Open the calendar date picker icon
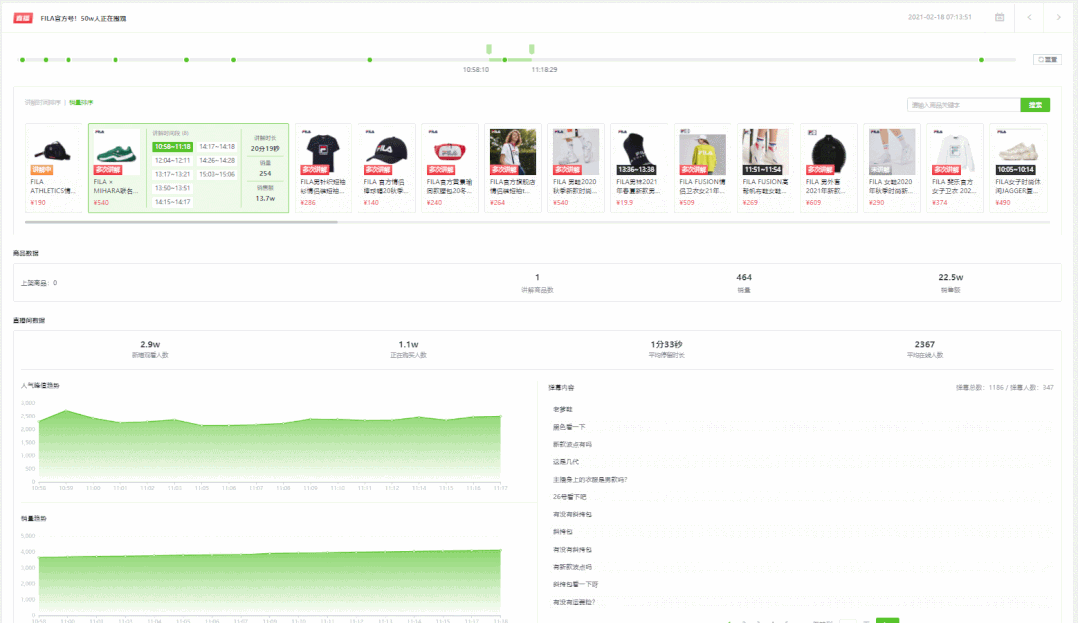1078x623 pixels. tap(999, 17)
